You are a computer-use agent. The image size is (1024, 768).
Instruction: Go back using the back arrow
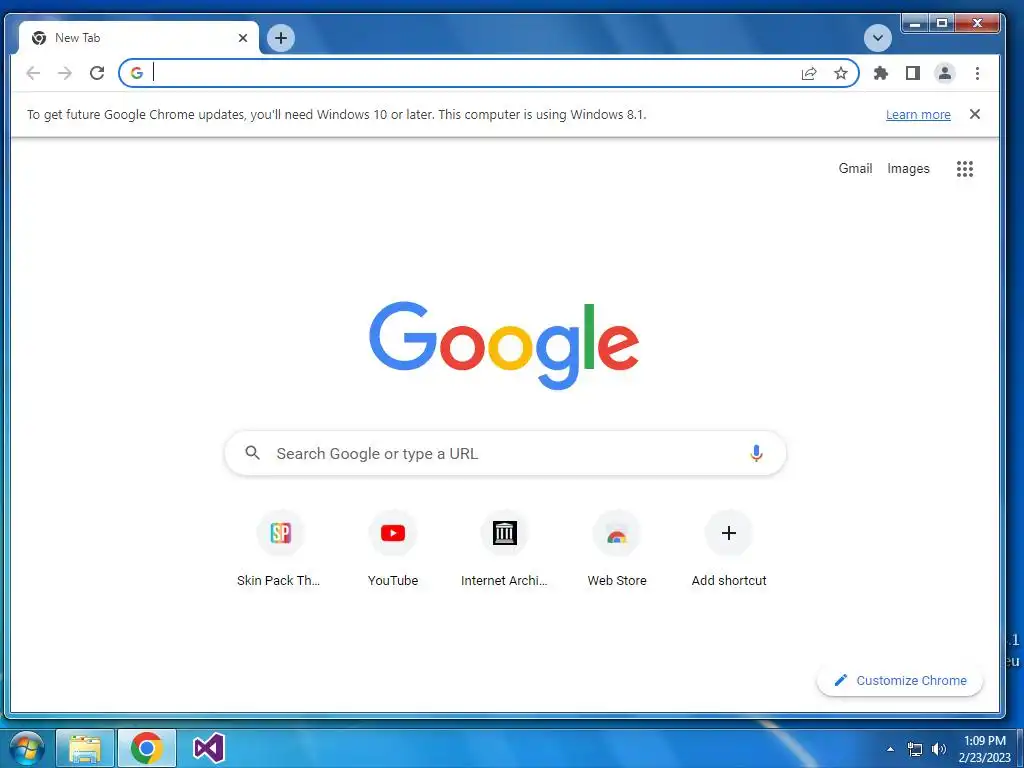[x=33, y=73]
